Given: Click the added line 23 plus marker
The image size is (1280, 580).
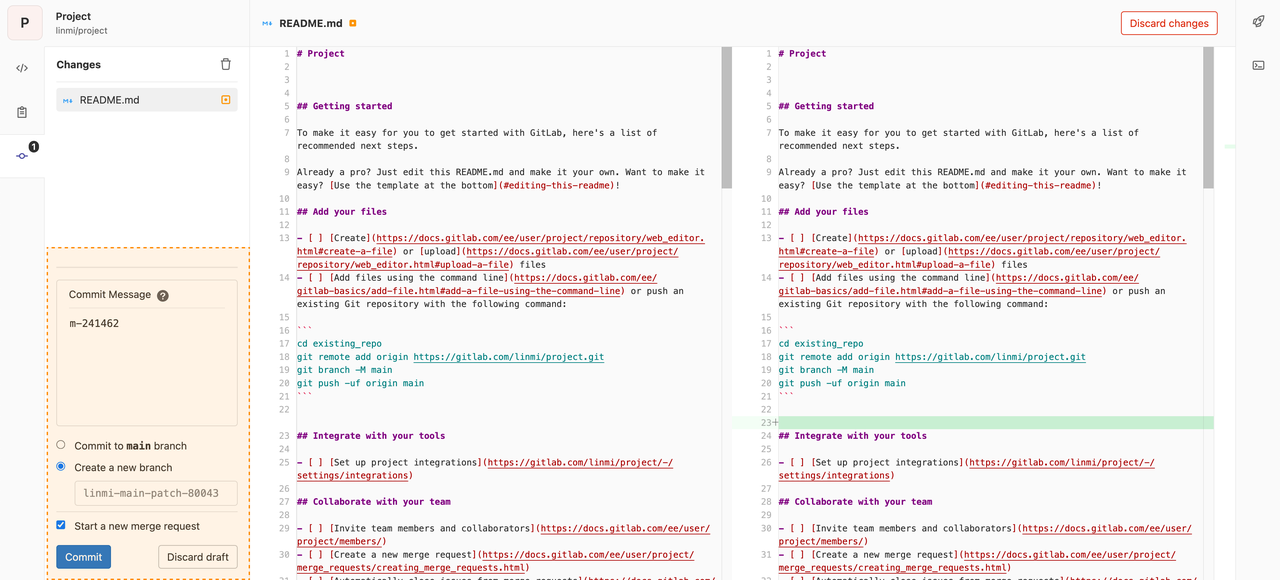Looking at the screenshot, I should pos(775,423).
